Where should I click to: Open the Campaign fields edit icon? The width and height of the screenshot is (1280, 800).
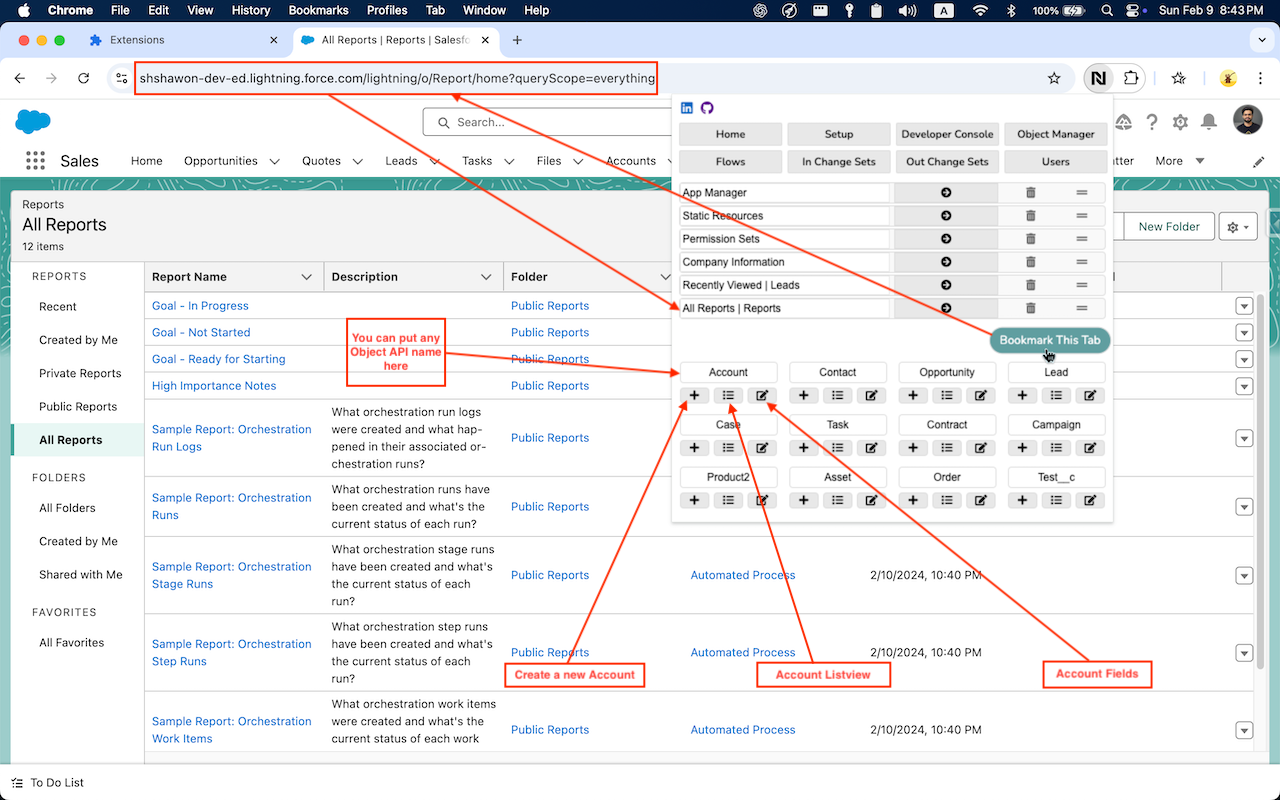(x=1090, y=448)
